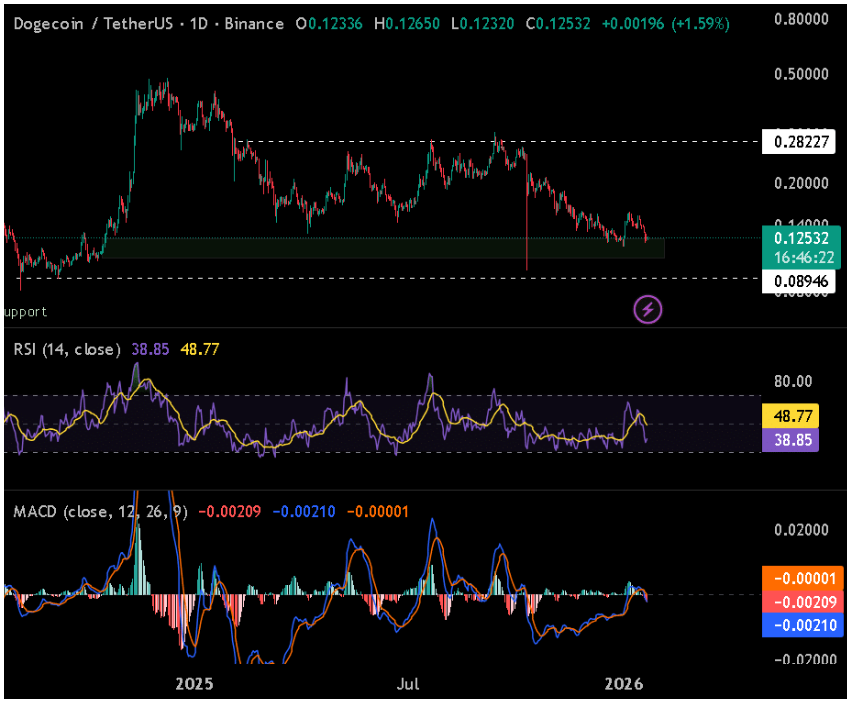
Task: Select the yellow RSI value label 48.77
Action: [790, 416]
